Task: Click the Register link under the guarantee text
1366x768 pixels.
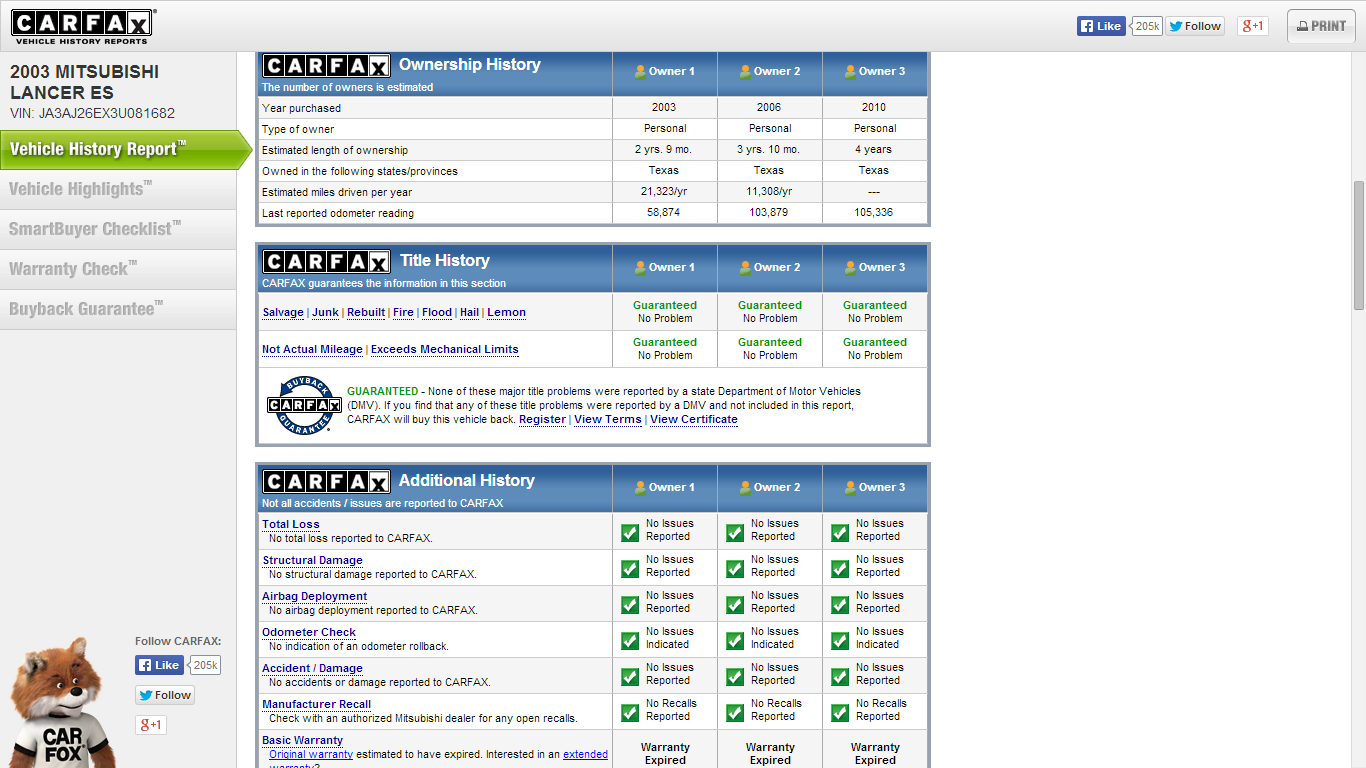Action: tap(542, 419)
